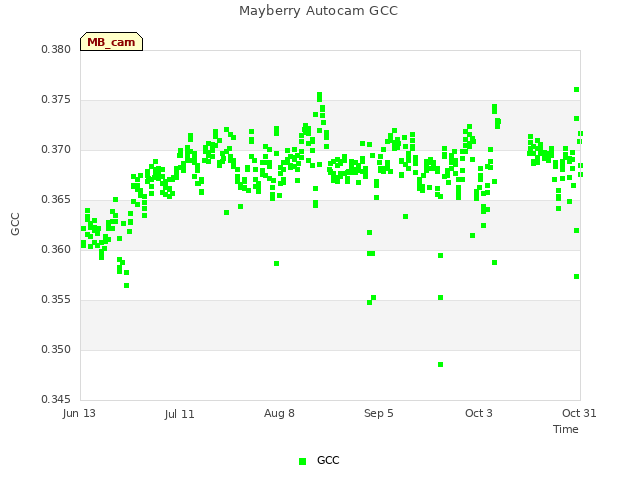
Task: Click the 0.370 y-axis value
Action: 56,149
